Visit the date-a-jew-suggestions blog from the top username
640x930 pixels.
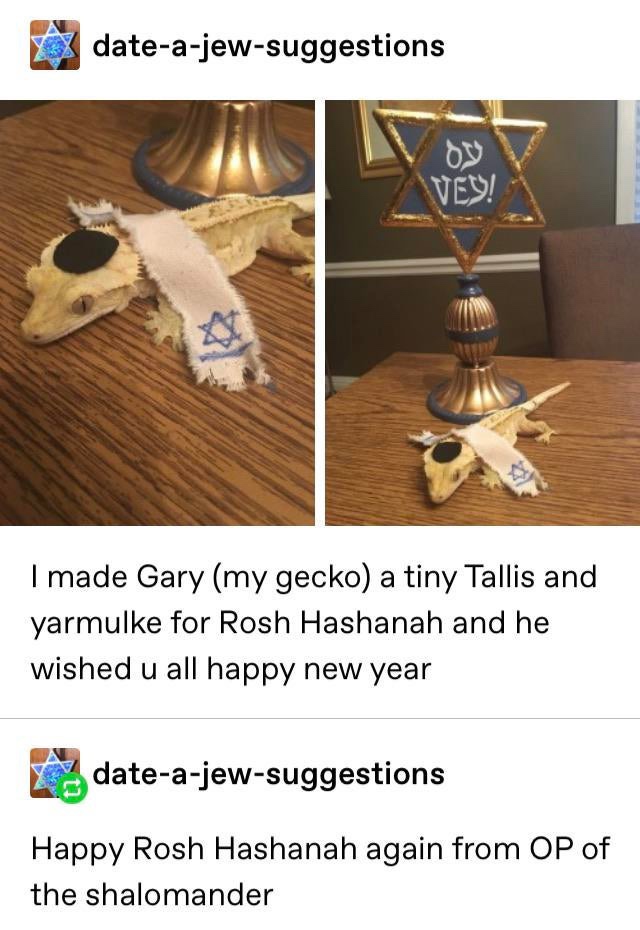pyautogui.click(x=269, y=46)
